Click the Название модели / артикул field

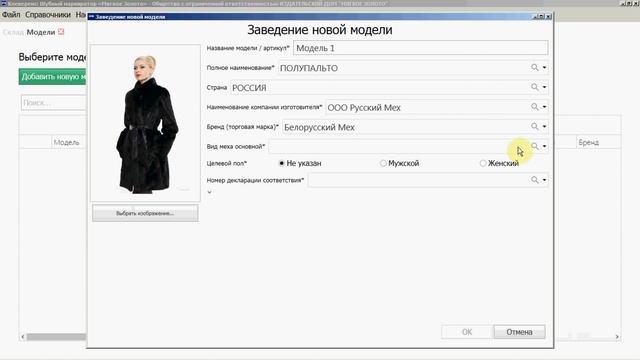(x=420, y=48)
